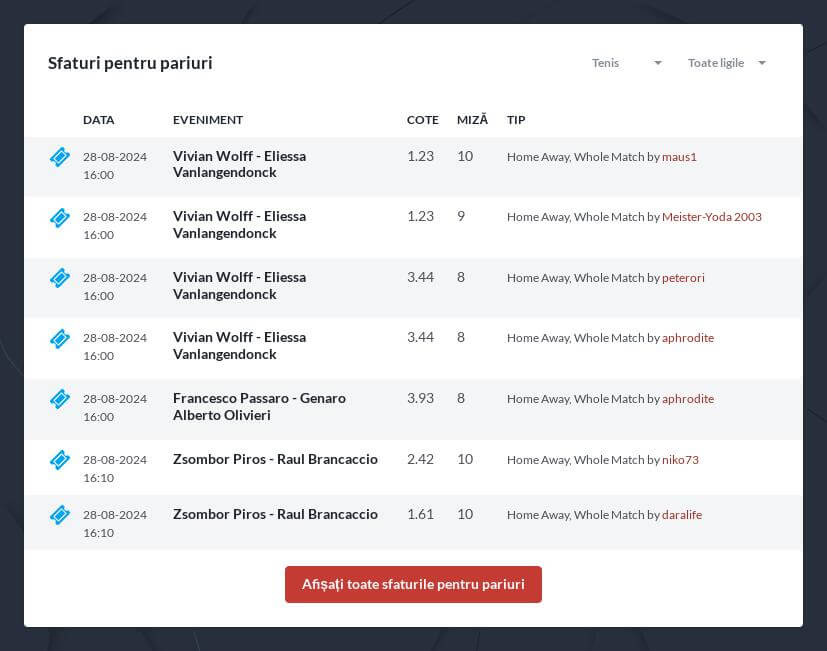
Task: Click the ticket icon beside maus1's tip
Action: pos(60,157)
